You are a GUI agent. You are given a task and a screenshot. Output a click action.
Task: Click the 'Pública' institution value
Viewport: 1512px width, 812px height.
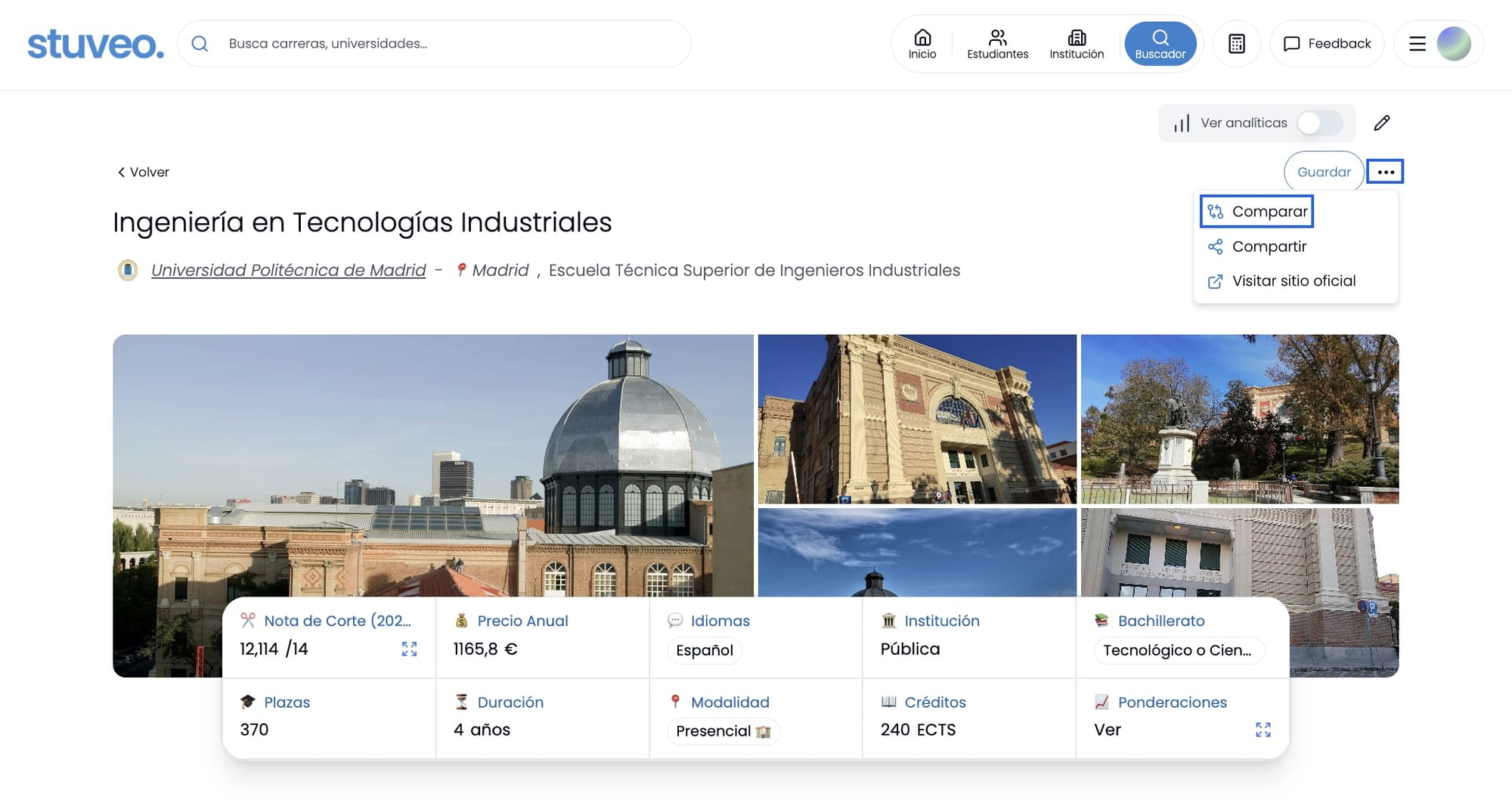910,649
